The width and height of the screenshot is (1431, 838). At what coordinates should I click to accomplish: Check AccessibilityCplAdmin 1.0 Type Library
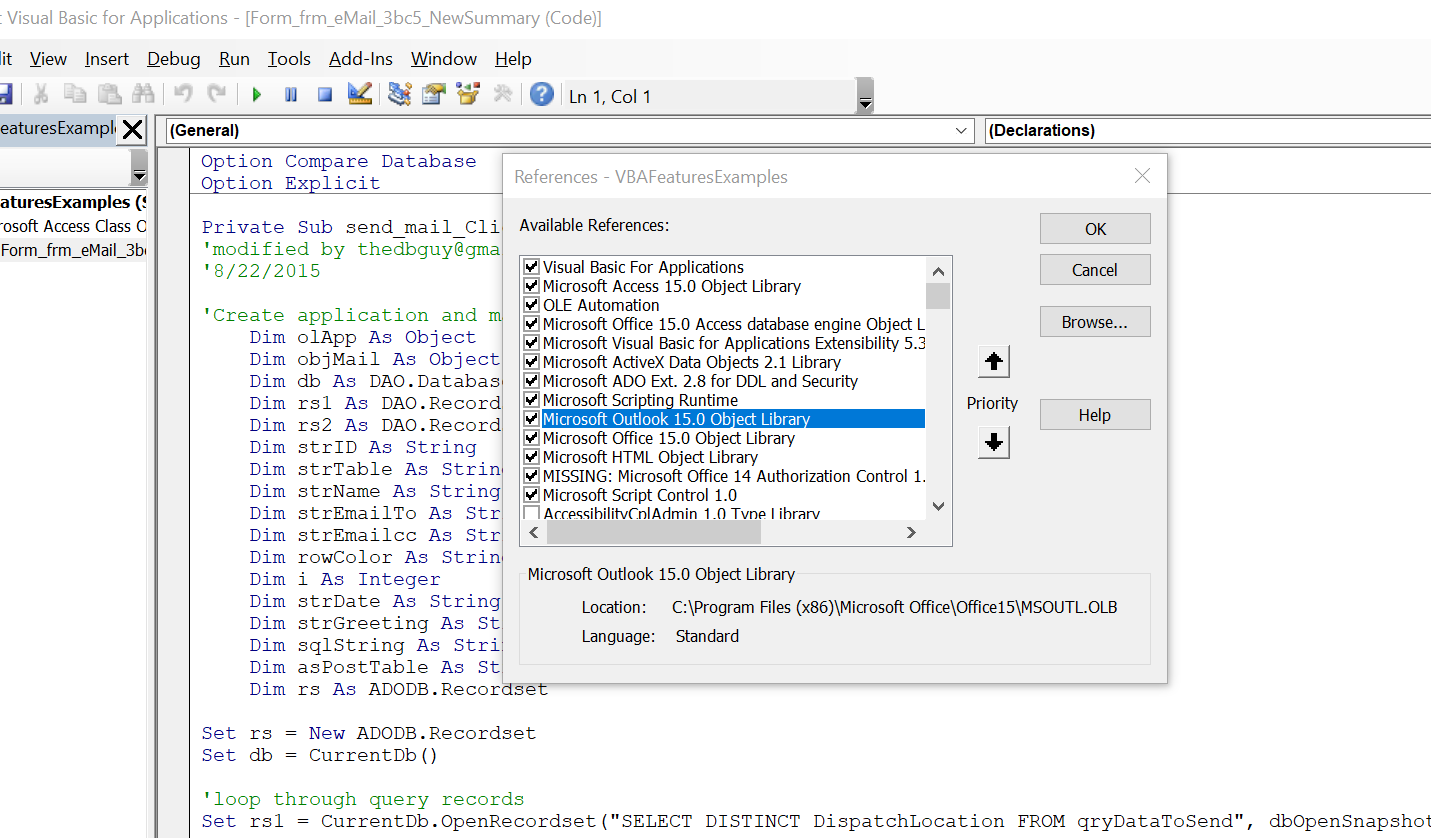point(531,514)
